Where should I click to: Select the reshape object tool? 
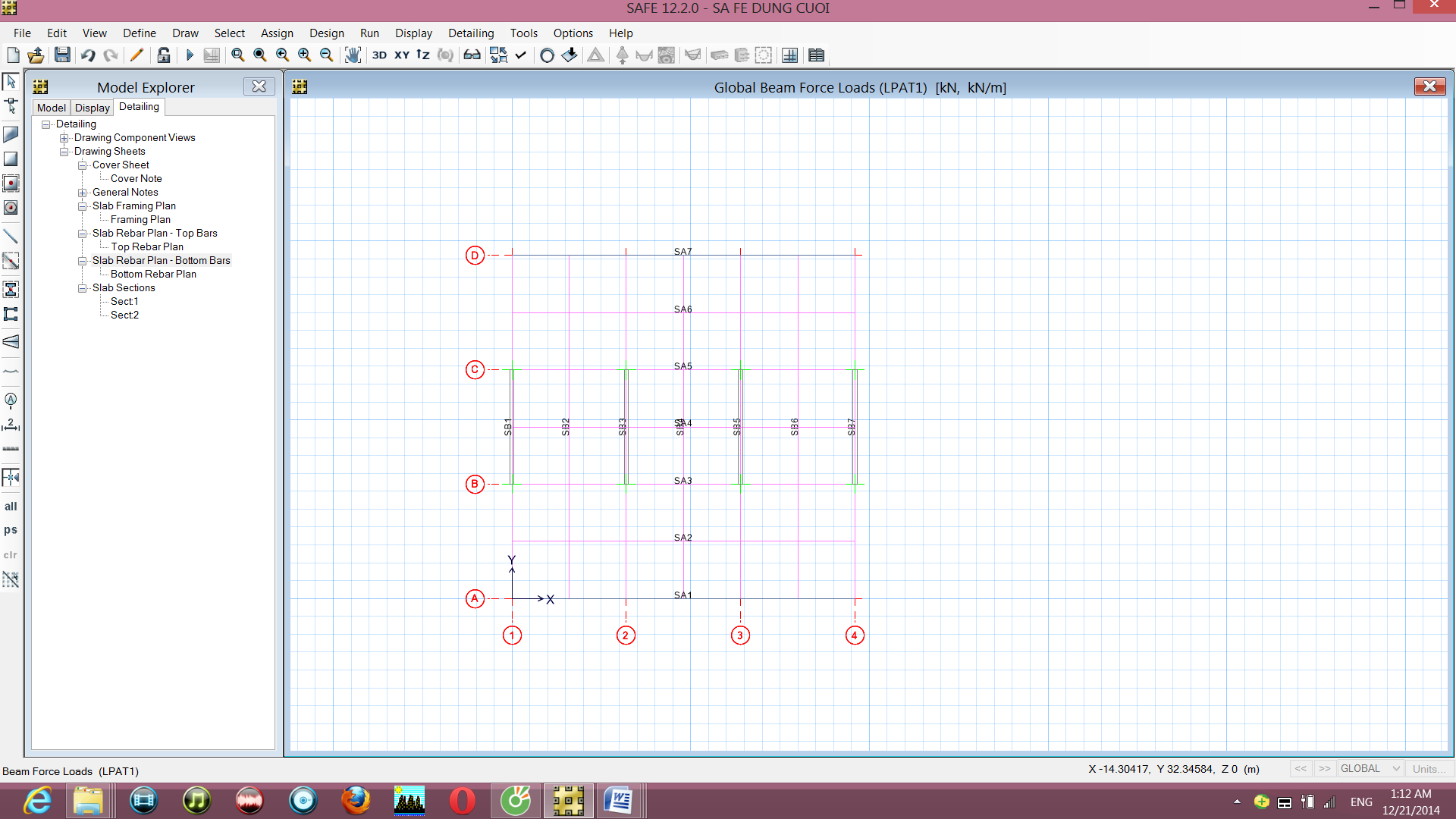point(11,105)
